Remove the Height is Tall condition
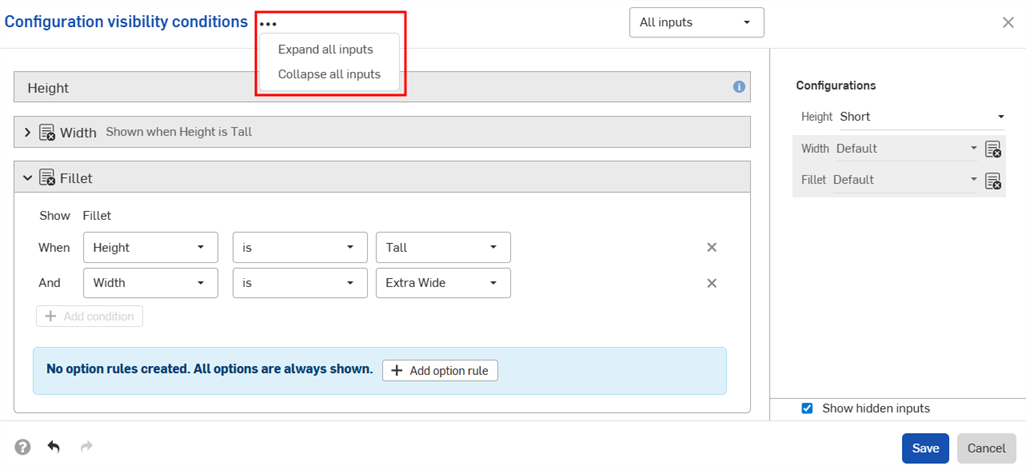Image resolution: width=1026 pixels, height=470 pixels. coord(712,247)
